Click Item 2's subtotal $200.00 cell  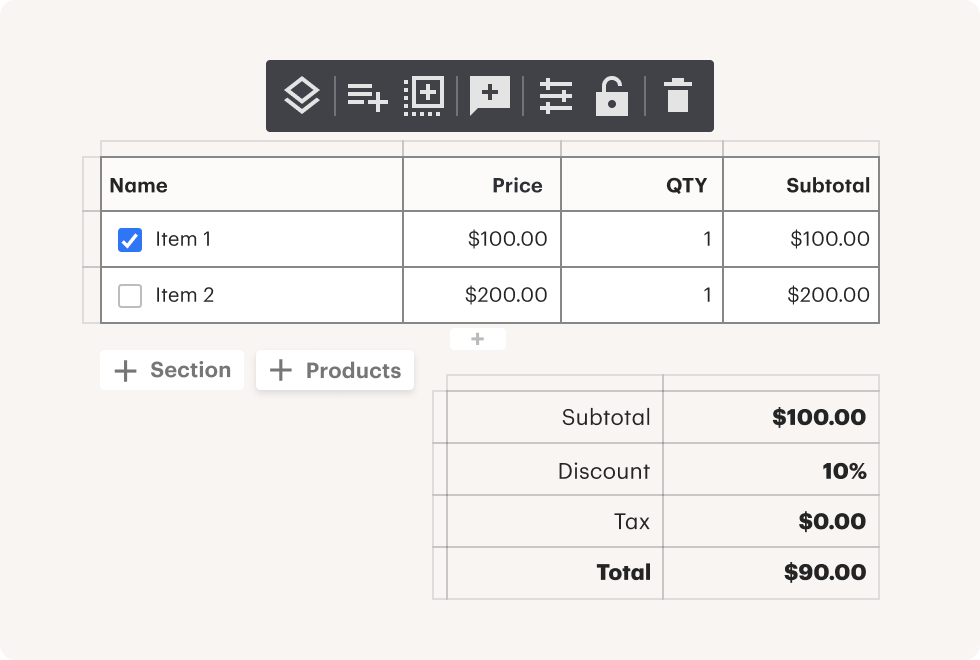[801, 295]
